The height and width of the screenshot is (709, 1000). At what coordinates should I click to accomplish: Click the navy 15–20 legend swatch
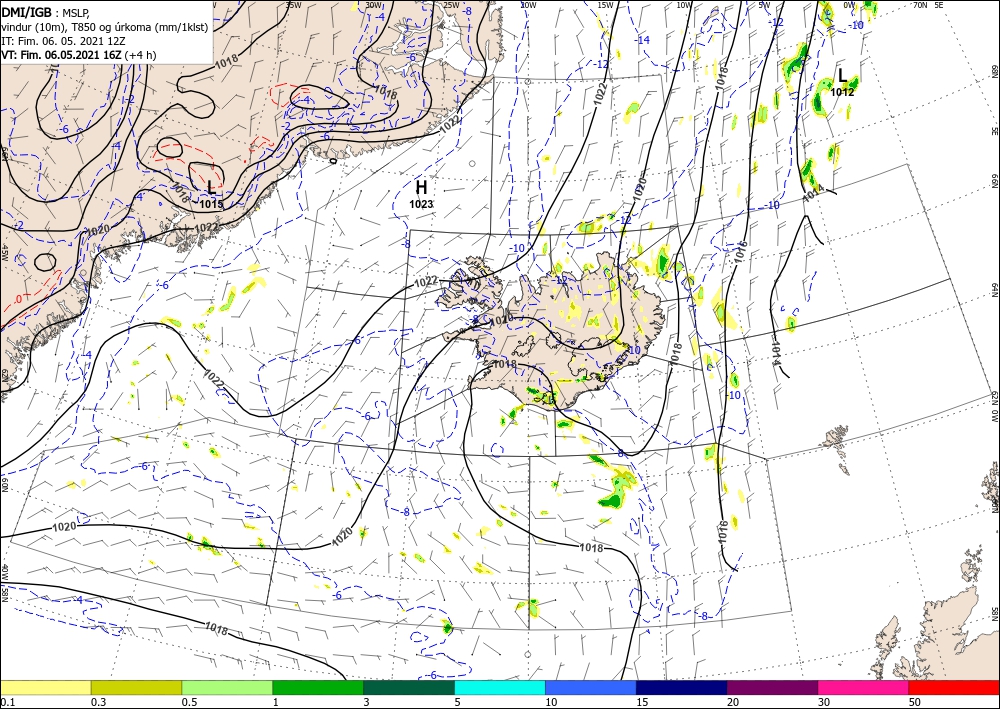tap(682, 687)
